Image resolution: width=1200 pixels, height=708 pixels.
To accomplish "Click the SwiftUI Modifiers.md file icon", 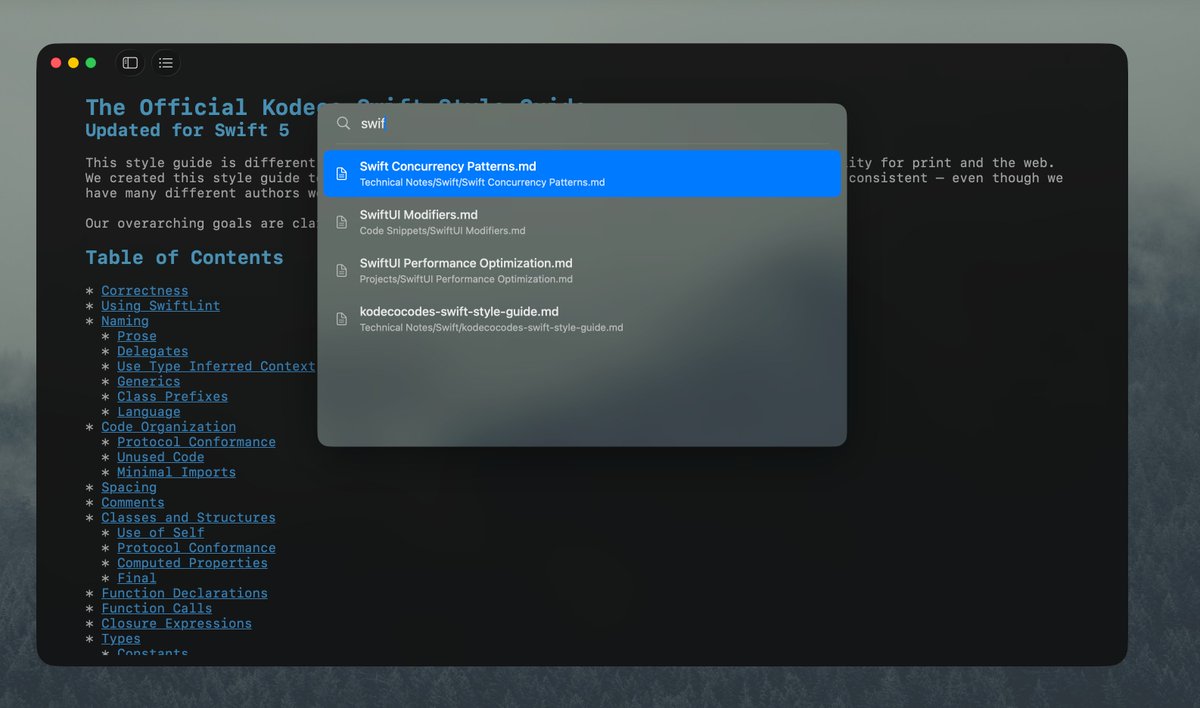I will (342, 222).
